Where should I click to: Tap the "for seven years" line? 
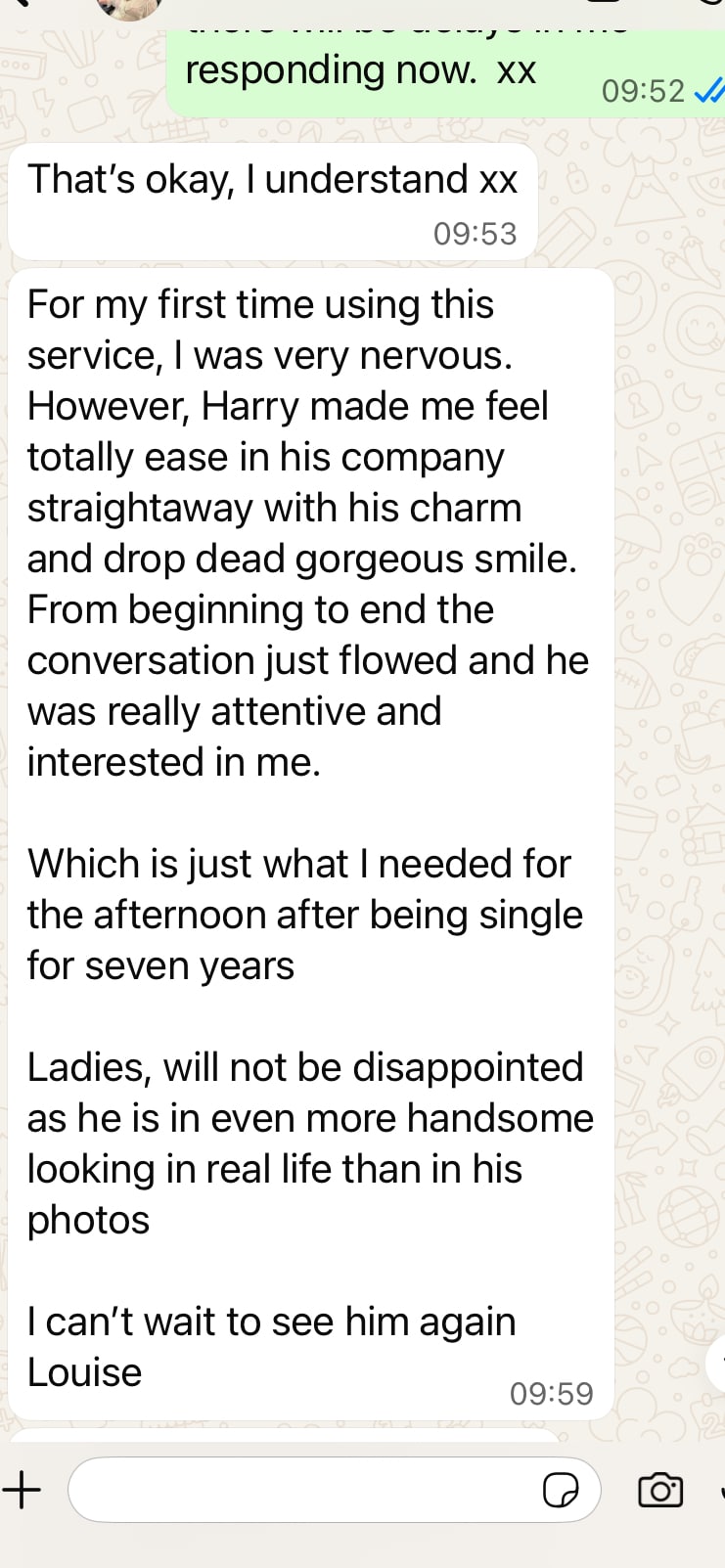pyautogui.click(x=160, y=965)
